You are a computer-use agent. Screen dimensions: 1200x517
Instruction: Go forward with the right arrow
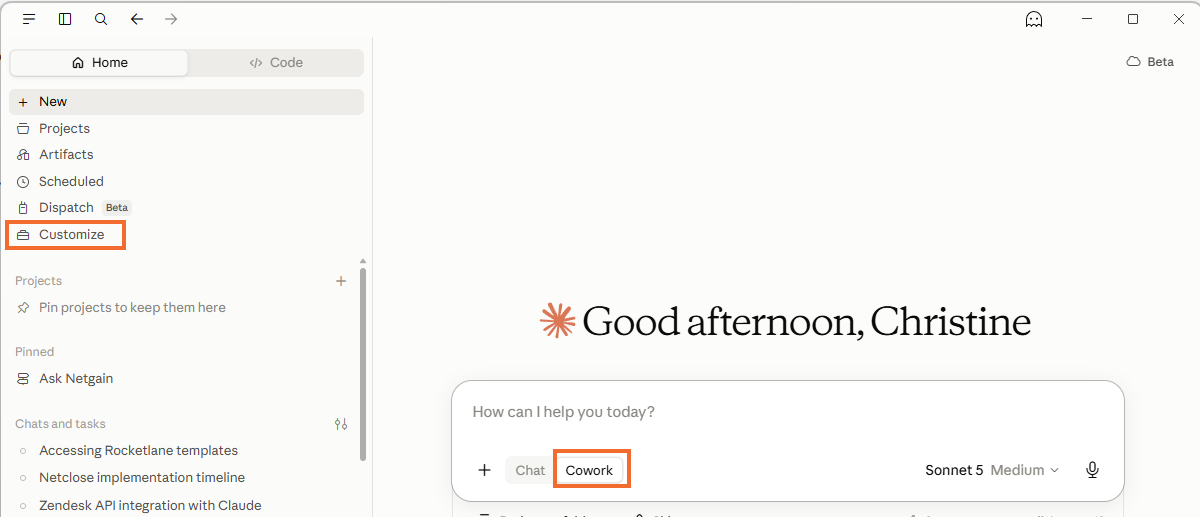171,19
